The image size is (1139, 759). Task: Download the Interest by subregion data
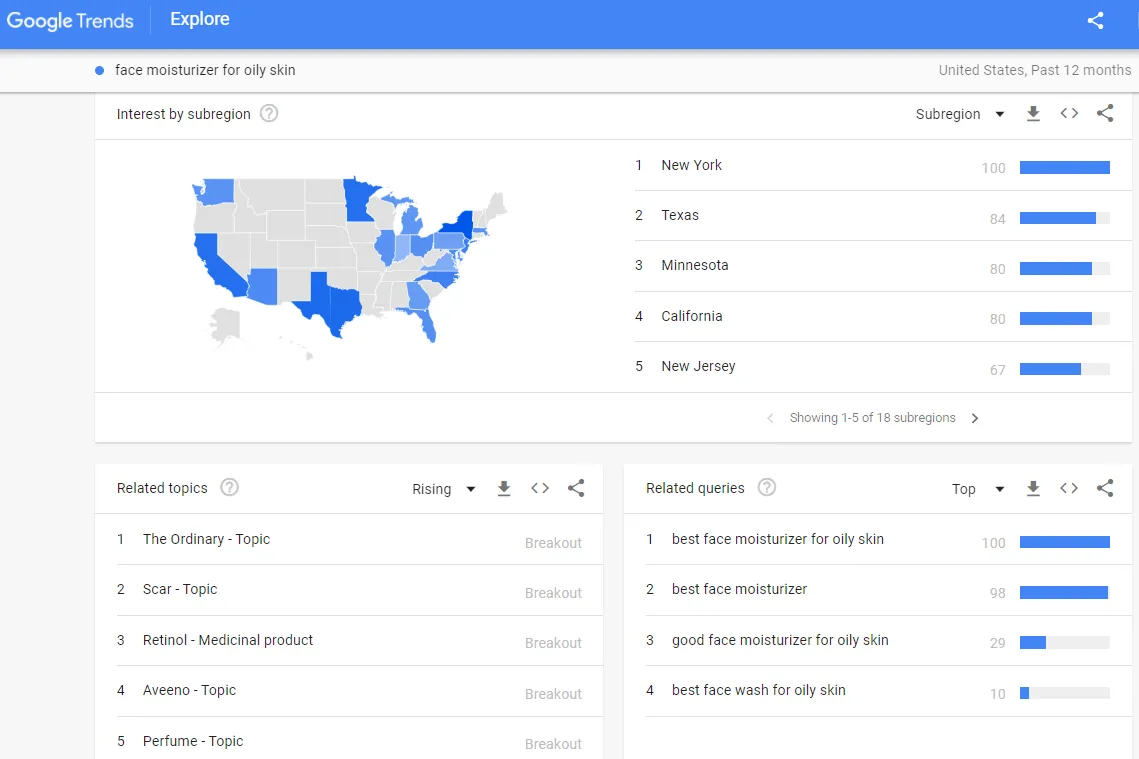[x=1033, y=114]
